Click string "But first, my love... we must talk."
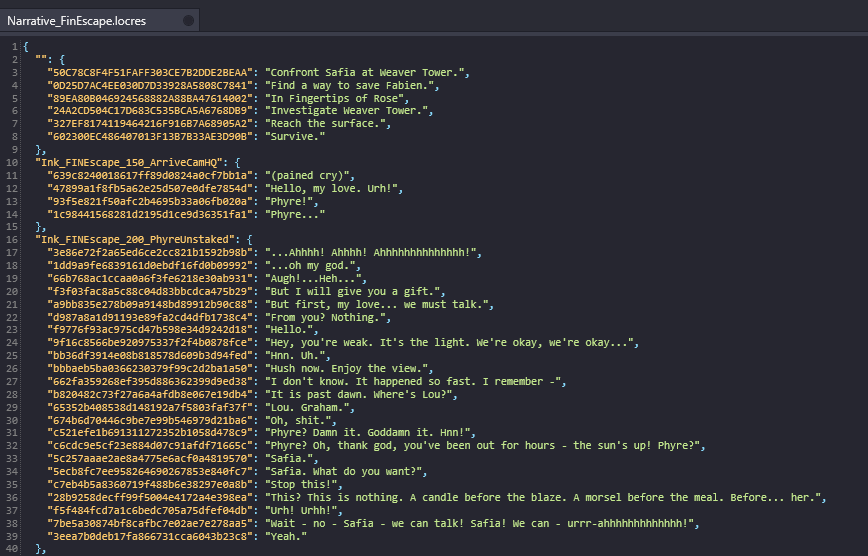The width and height of the screenshot is (868, 556). (x=376, y=304)
